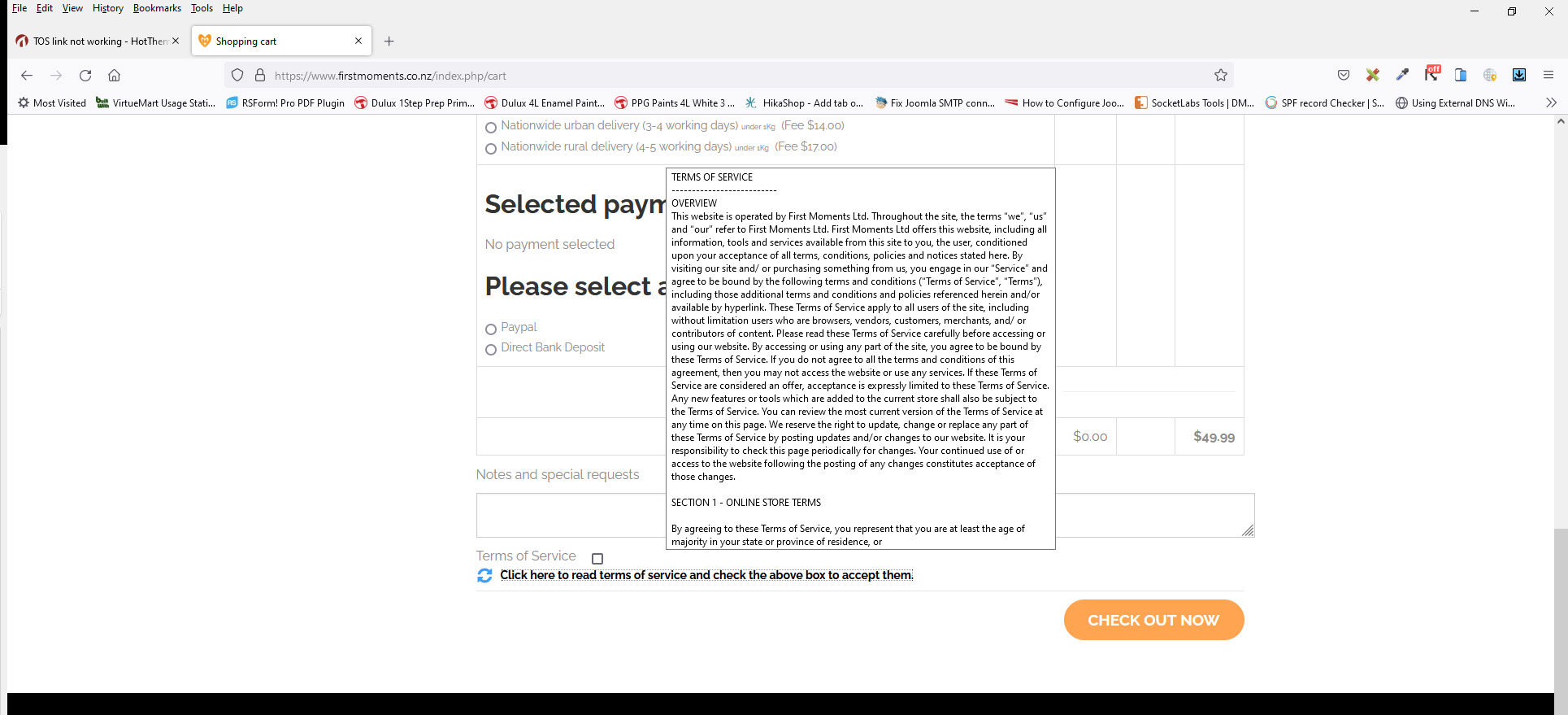1568x715 pixels.
Task: Open 'HikaShop - Add tab o...' bookmark
Action: [805, 103]
